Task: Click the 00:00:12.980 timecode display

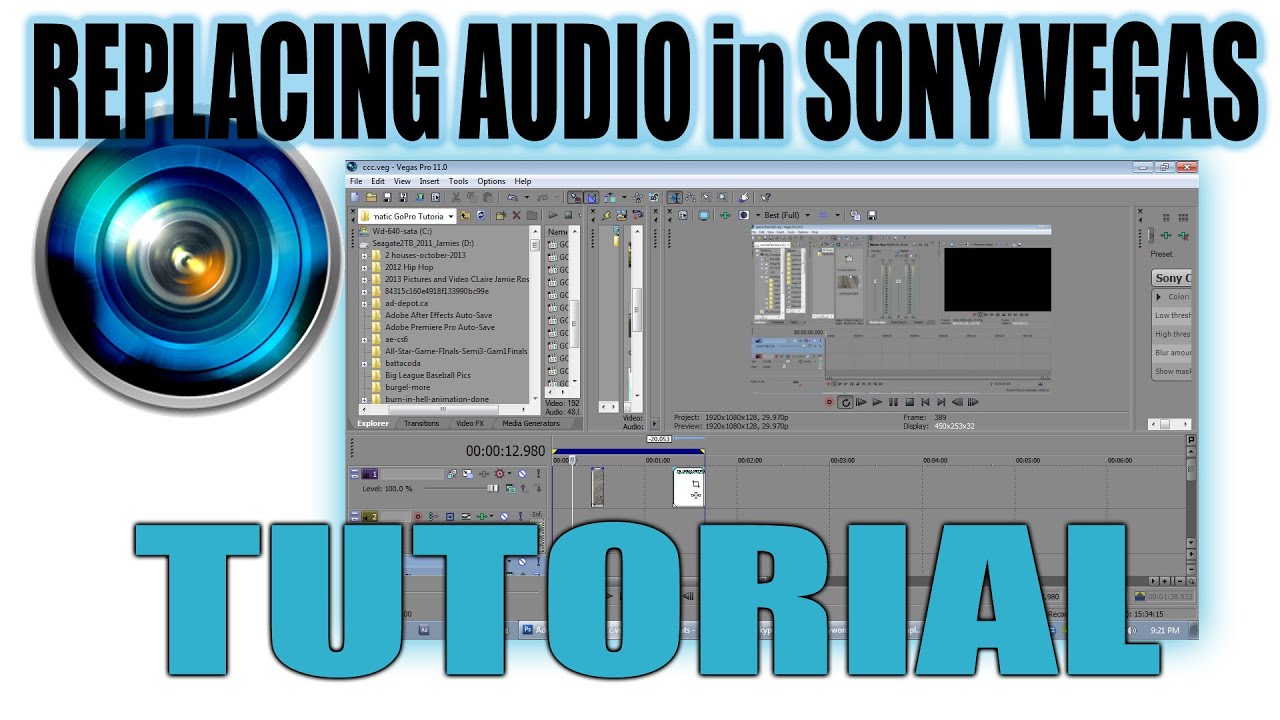Action: pos(506,451)
